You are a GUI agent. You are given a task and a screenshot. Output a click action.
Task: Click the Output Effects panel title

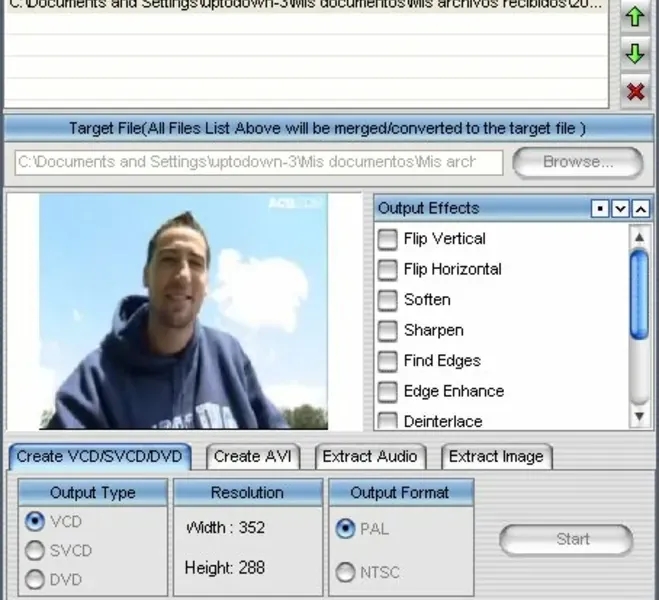429,208
